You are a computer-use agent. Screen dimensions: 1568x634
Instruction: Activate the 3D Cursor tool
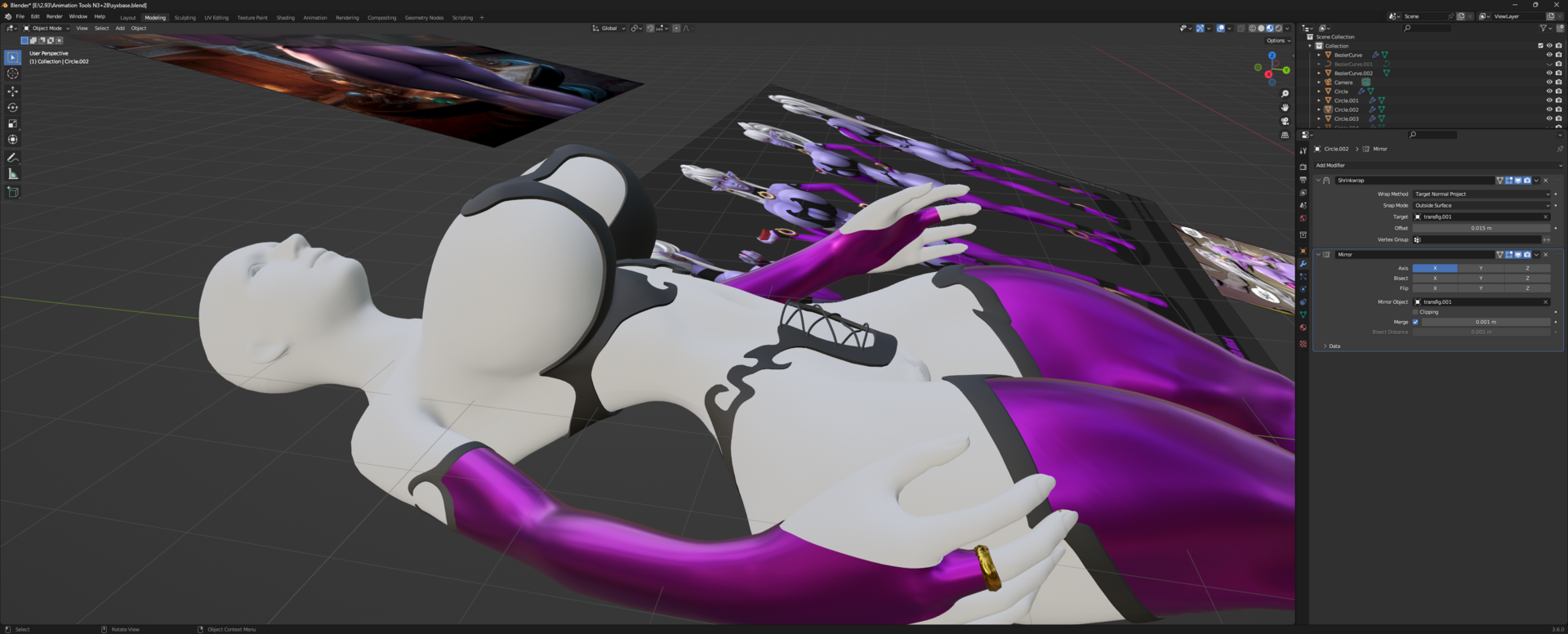[12, 74]
